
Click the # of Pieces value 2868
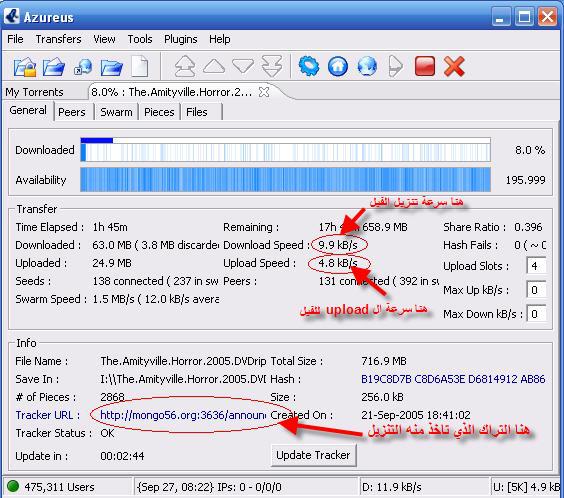(x=113, y=397)
